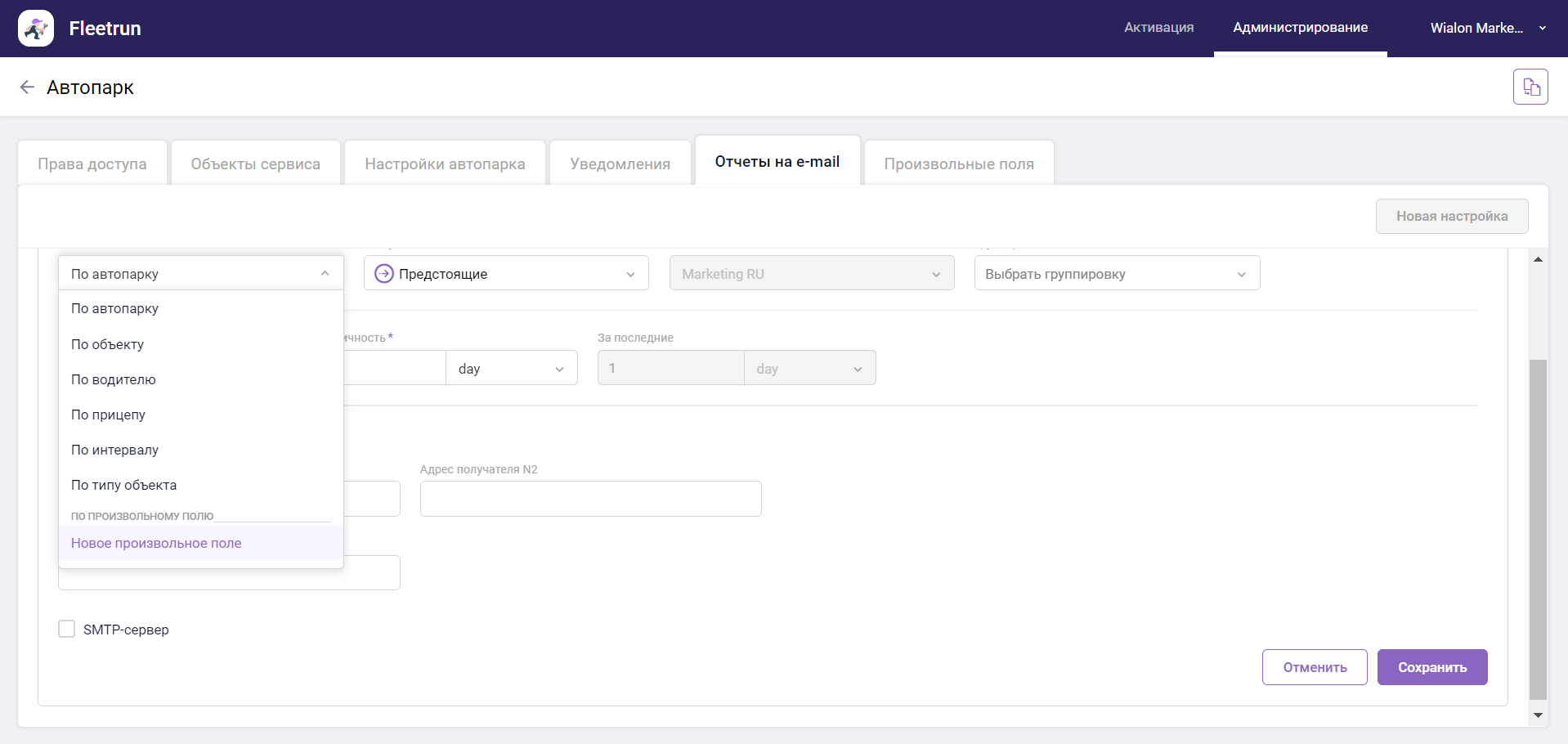Screen dimensions: 1568x744
Task: Open the day unit dropdown for periodicity
Action: point(511,369)
